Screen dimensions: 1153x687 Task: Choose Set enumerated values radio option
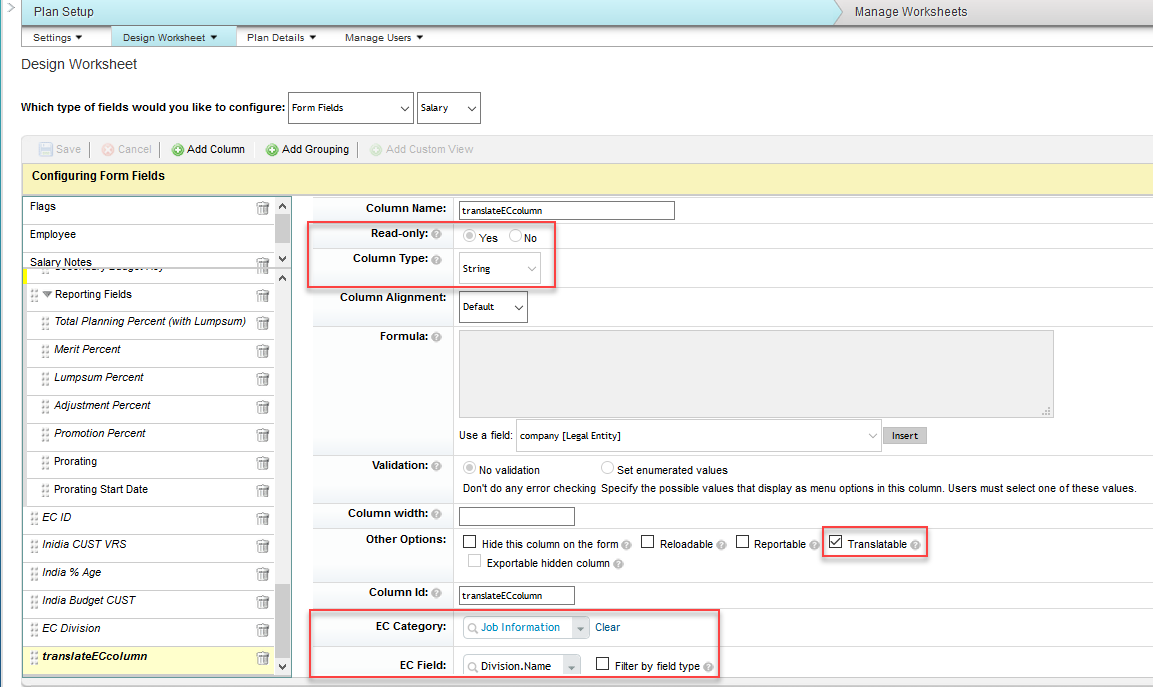[607, 468]
